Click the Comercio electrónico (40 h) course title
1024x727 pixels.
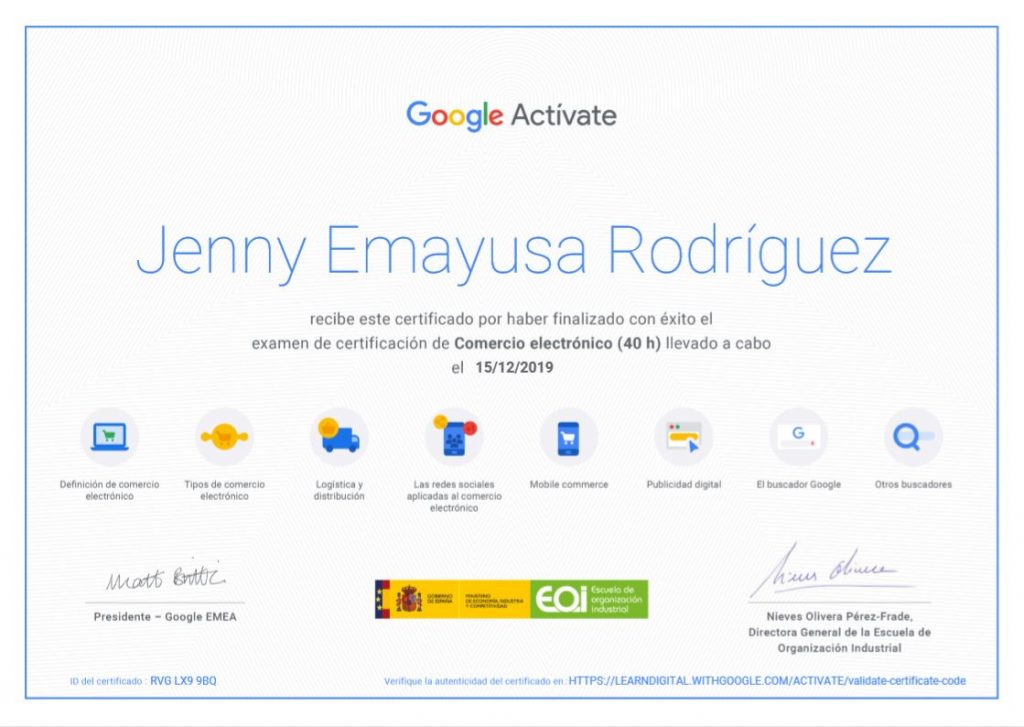pos(557,343)
